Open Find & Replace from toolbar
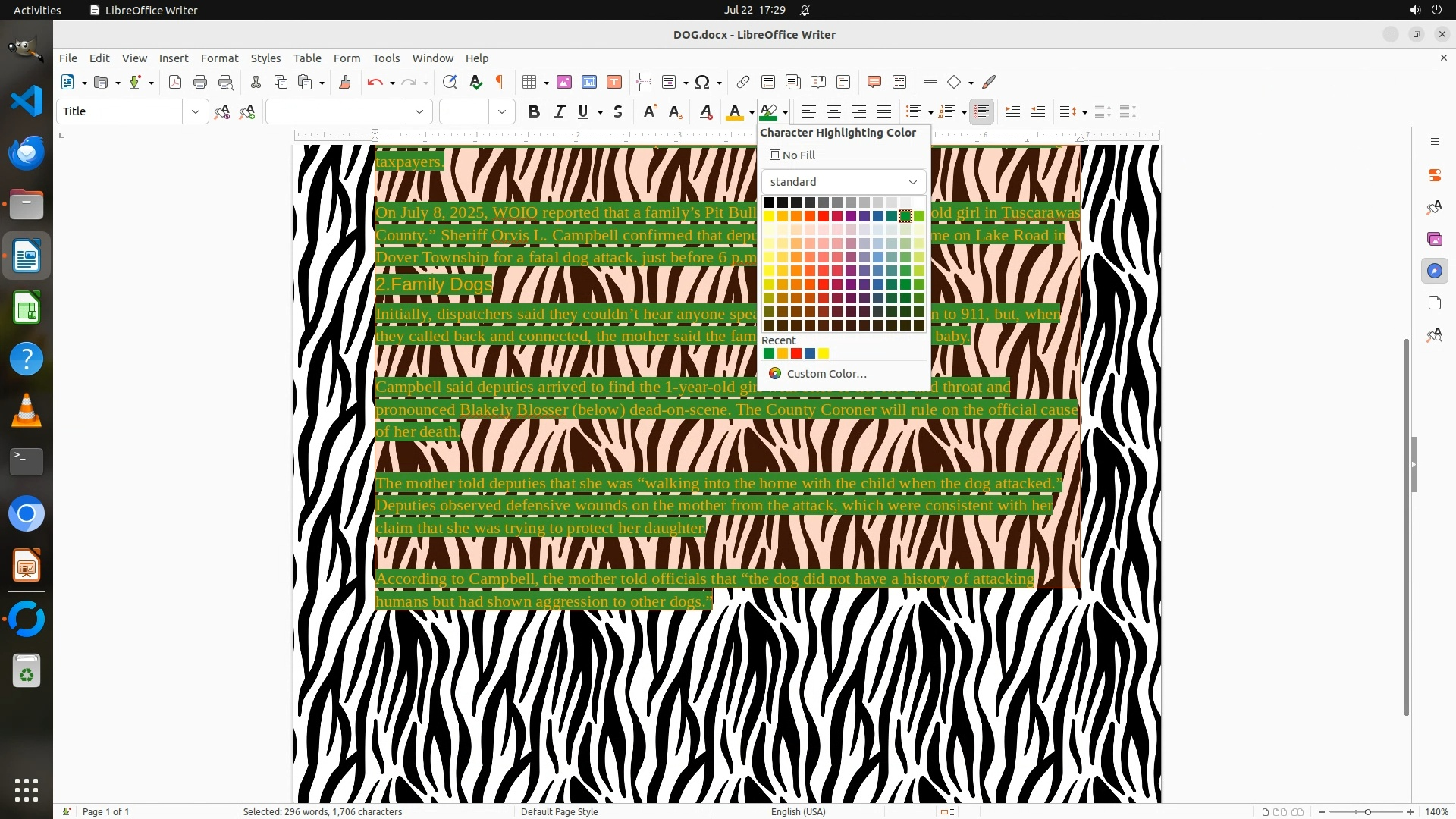 [x=450, y=83]
